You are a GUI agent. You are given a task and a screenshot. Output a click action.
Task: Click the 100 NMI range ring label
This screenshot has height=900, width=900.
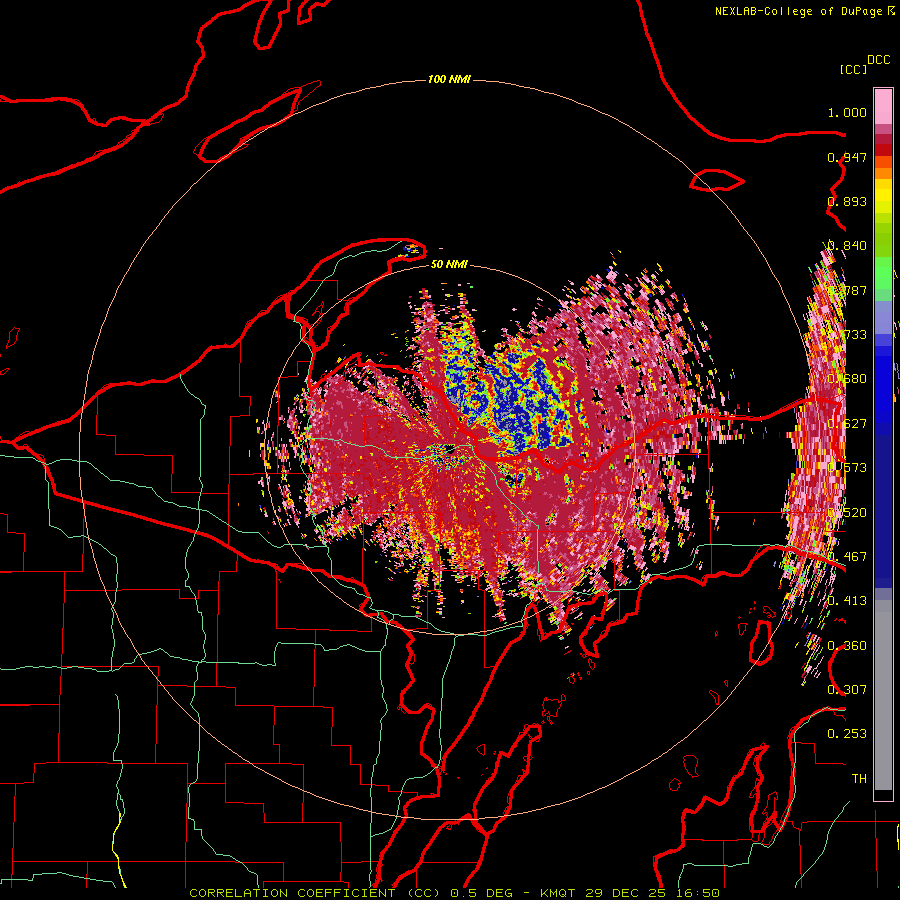click(449, 79)
